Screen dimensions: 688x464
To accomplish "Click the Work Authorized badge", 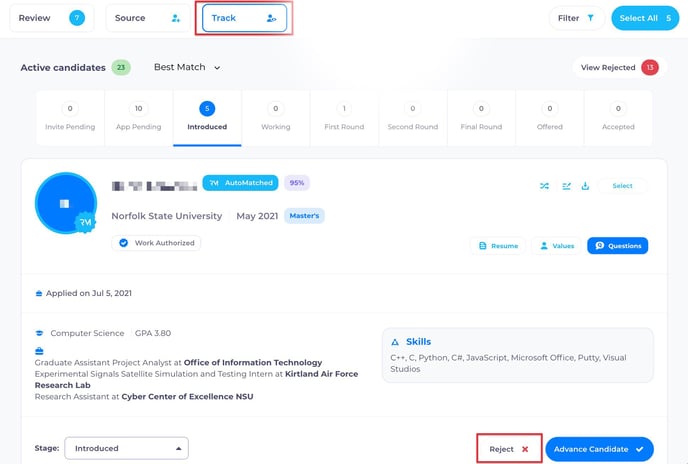I will click(156, 243).
